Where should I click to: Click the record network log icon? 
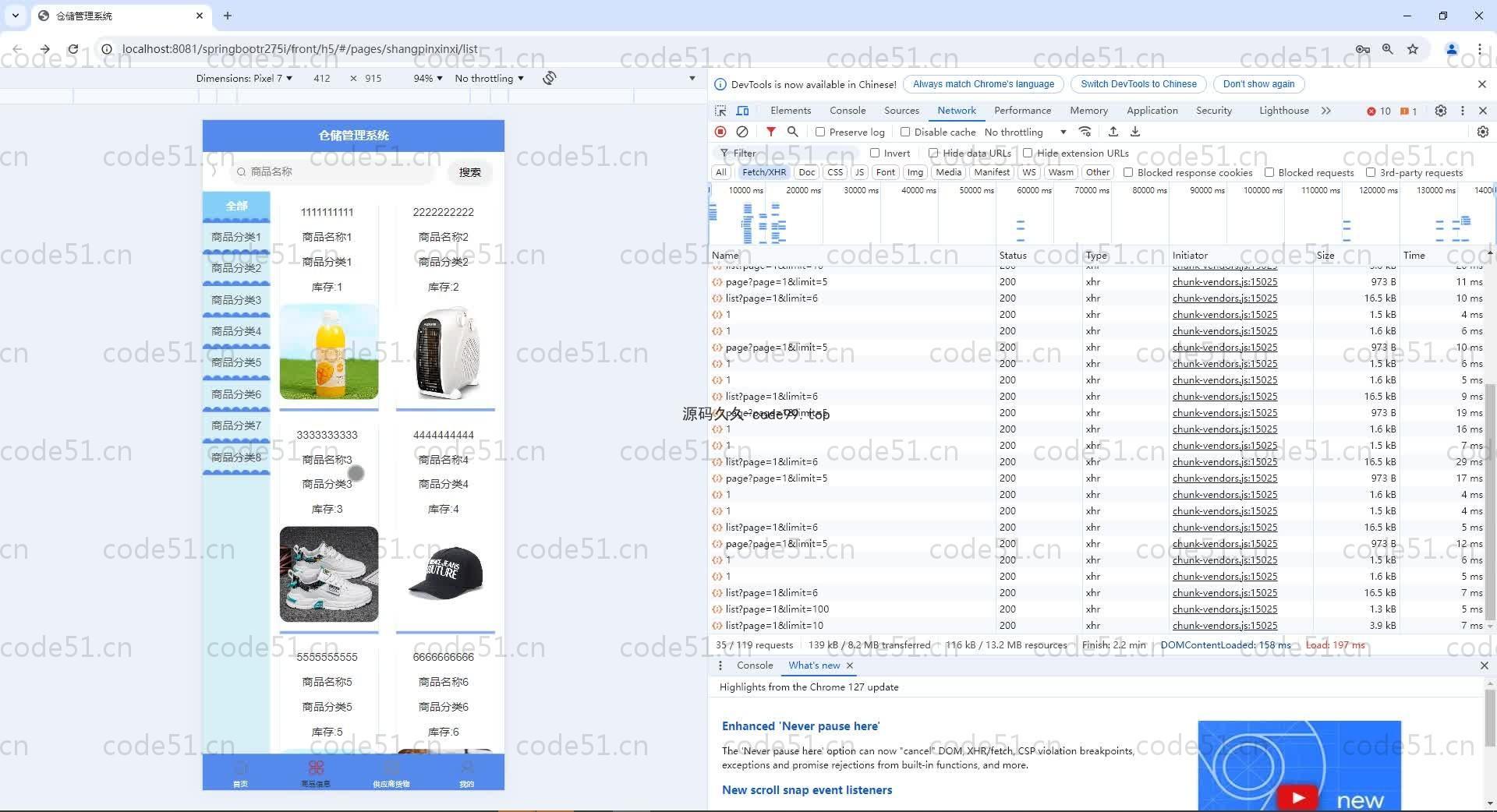(720, 132)
